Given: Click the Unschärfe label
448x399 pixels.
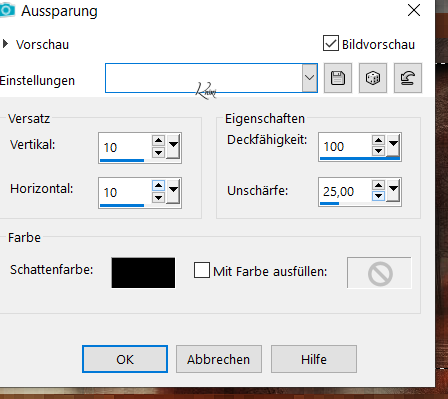Looking at the screenshot, I should [257, 191].
